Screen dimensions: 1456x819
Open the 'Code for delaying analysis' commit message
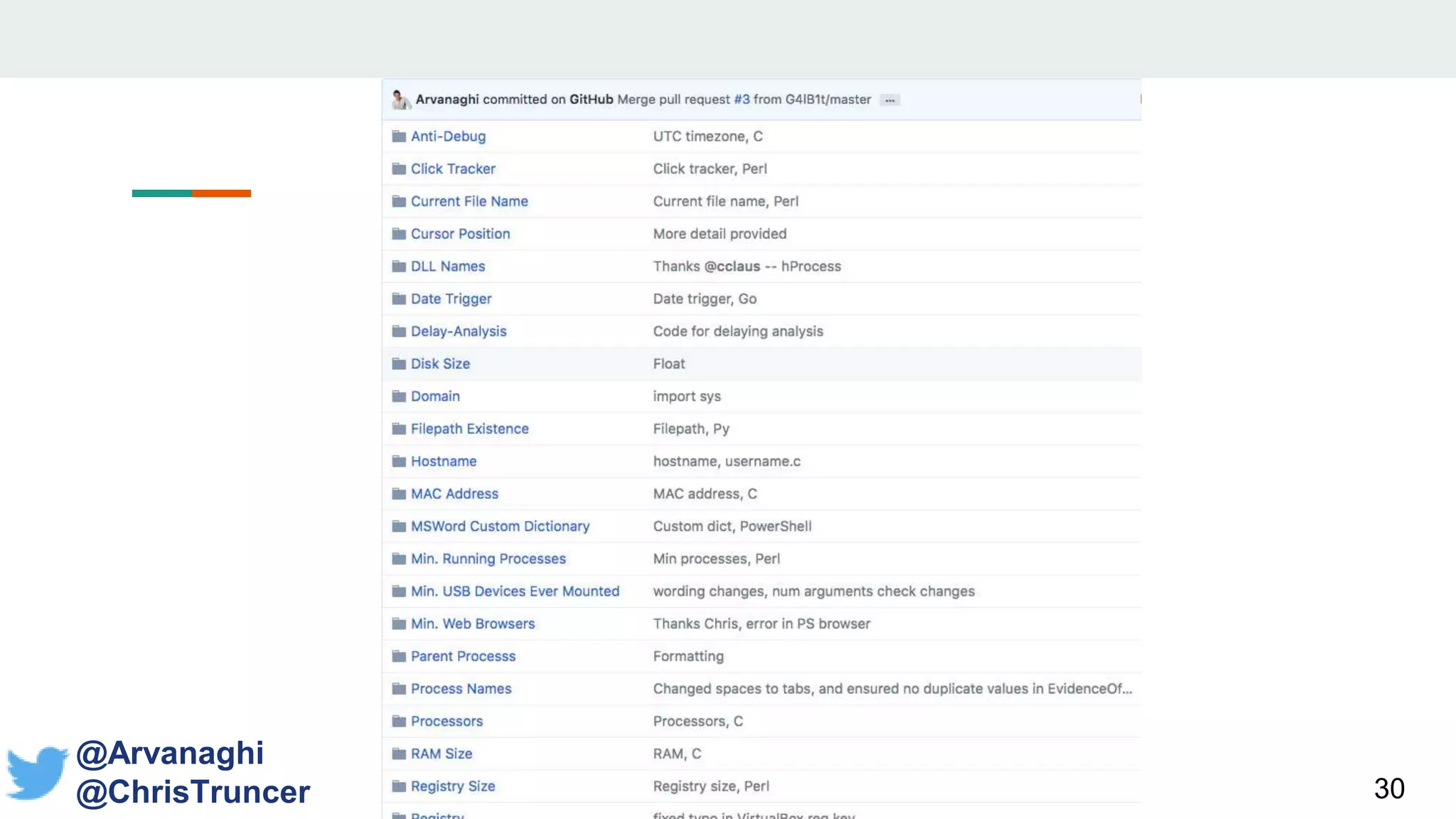coord(738,331)
